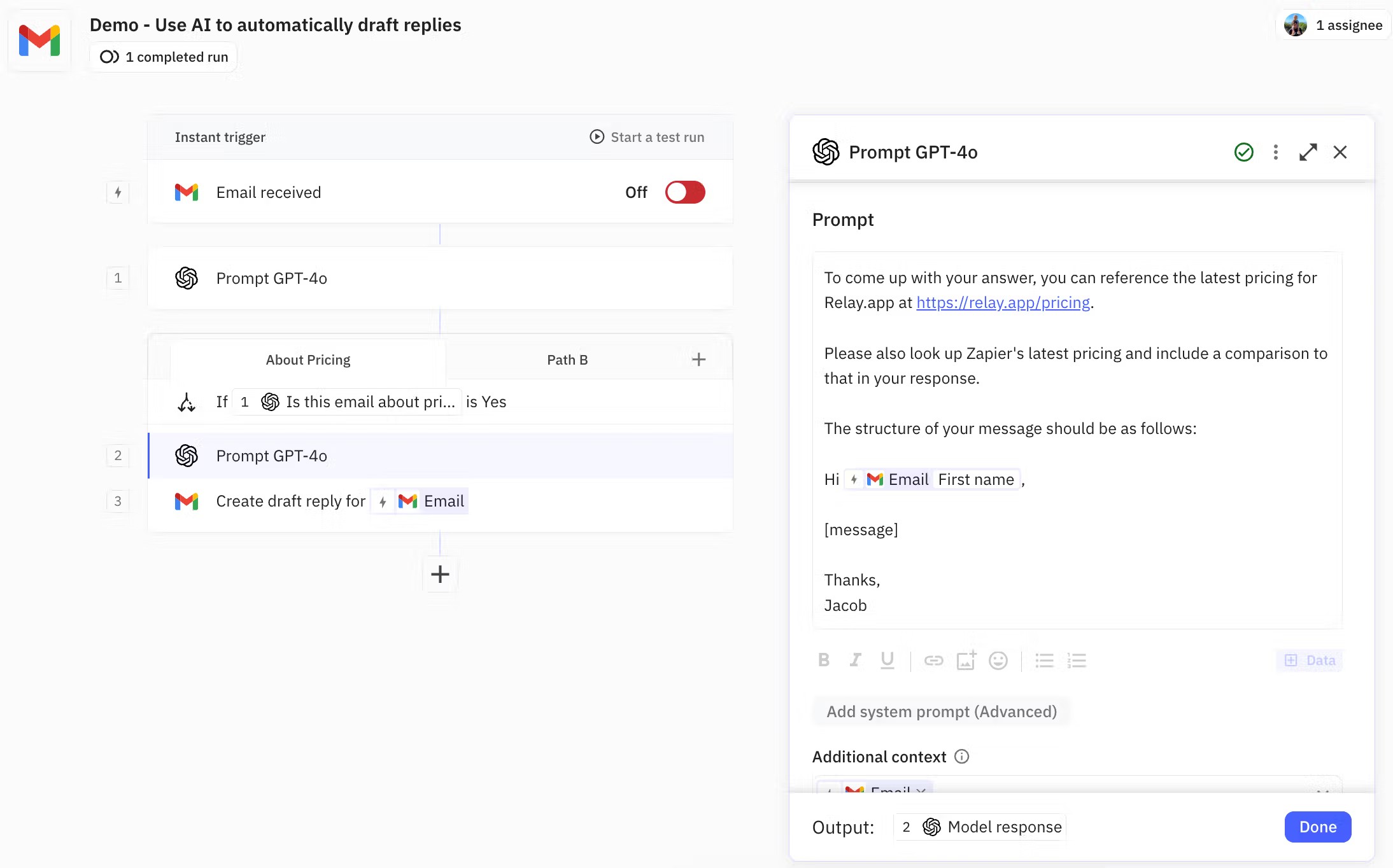1393x868 pixels.
Task: Open the 1 completed run badge
Action: [164, 57]
